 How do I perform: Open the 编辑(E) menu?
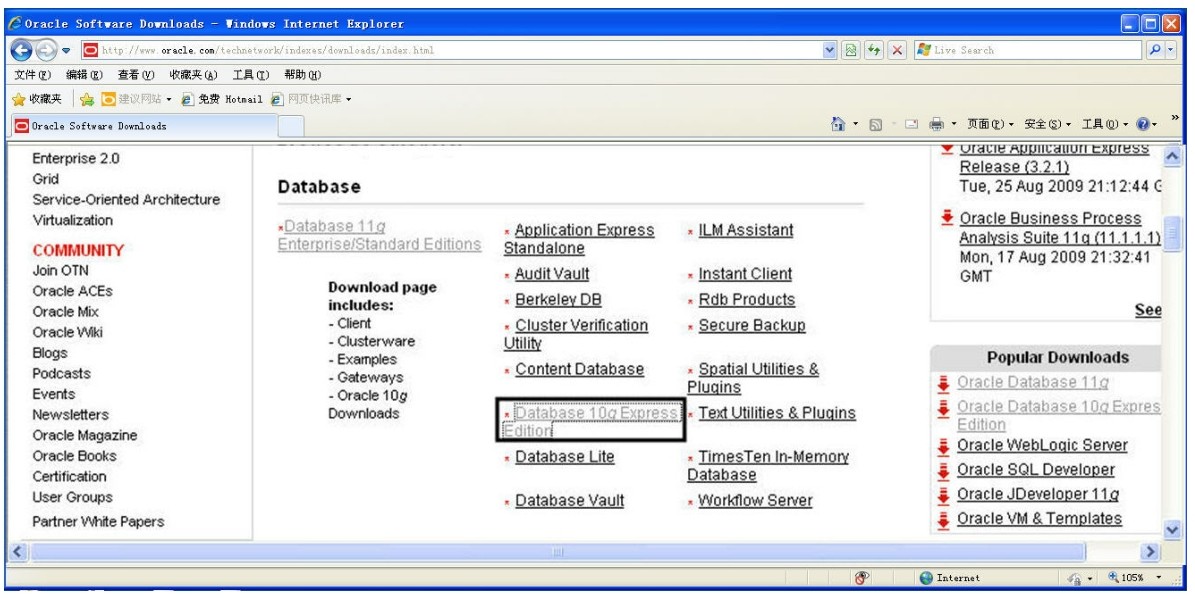pos(84,75)
